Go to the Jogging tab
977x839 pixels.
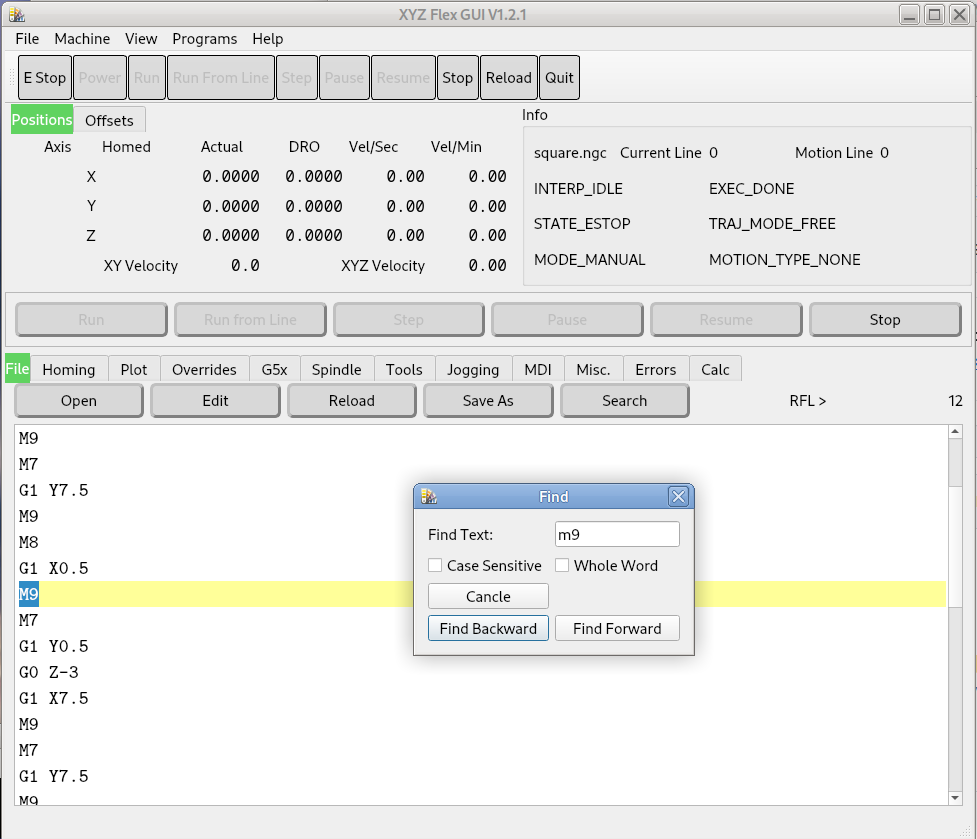click(x=474, y=369)
